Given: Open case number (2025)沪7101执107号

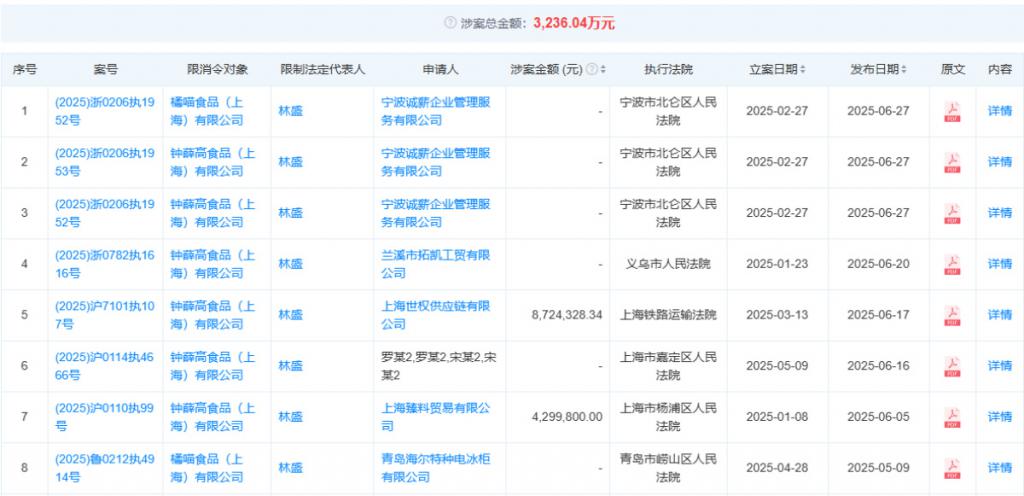Looking at the screenshot, I should pos(105,315).
